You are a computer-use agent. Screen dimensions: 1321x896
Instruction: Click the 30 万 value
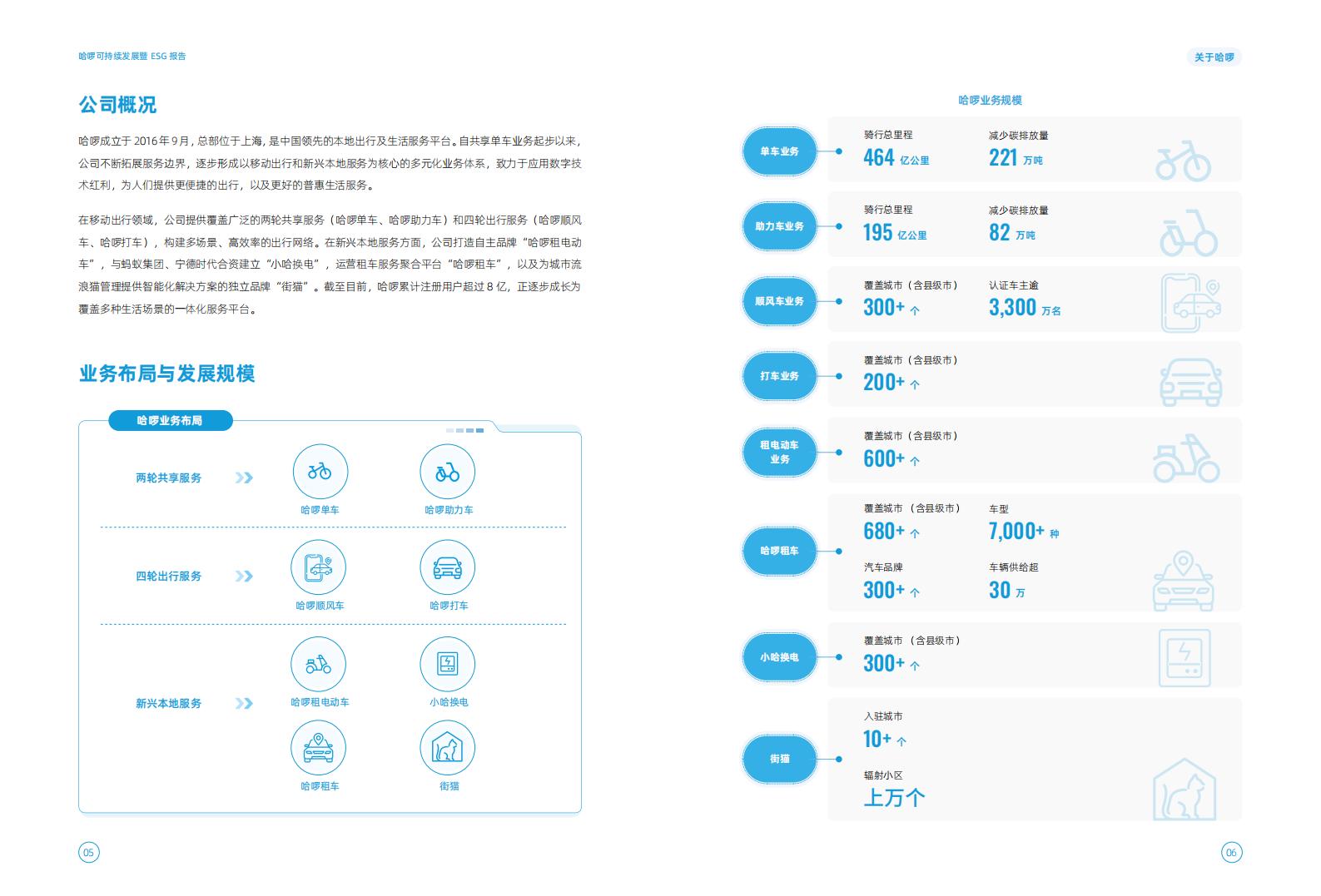pyautogui.click(x=1007, y=591)
